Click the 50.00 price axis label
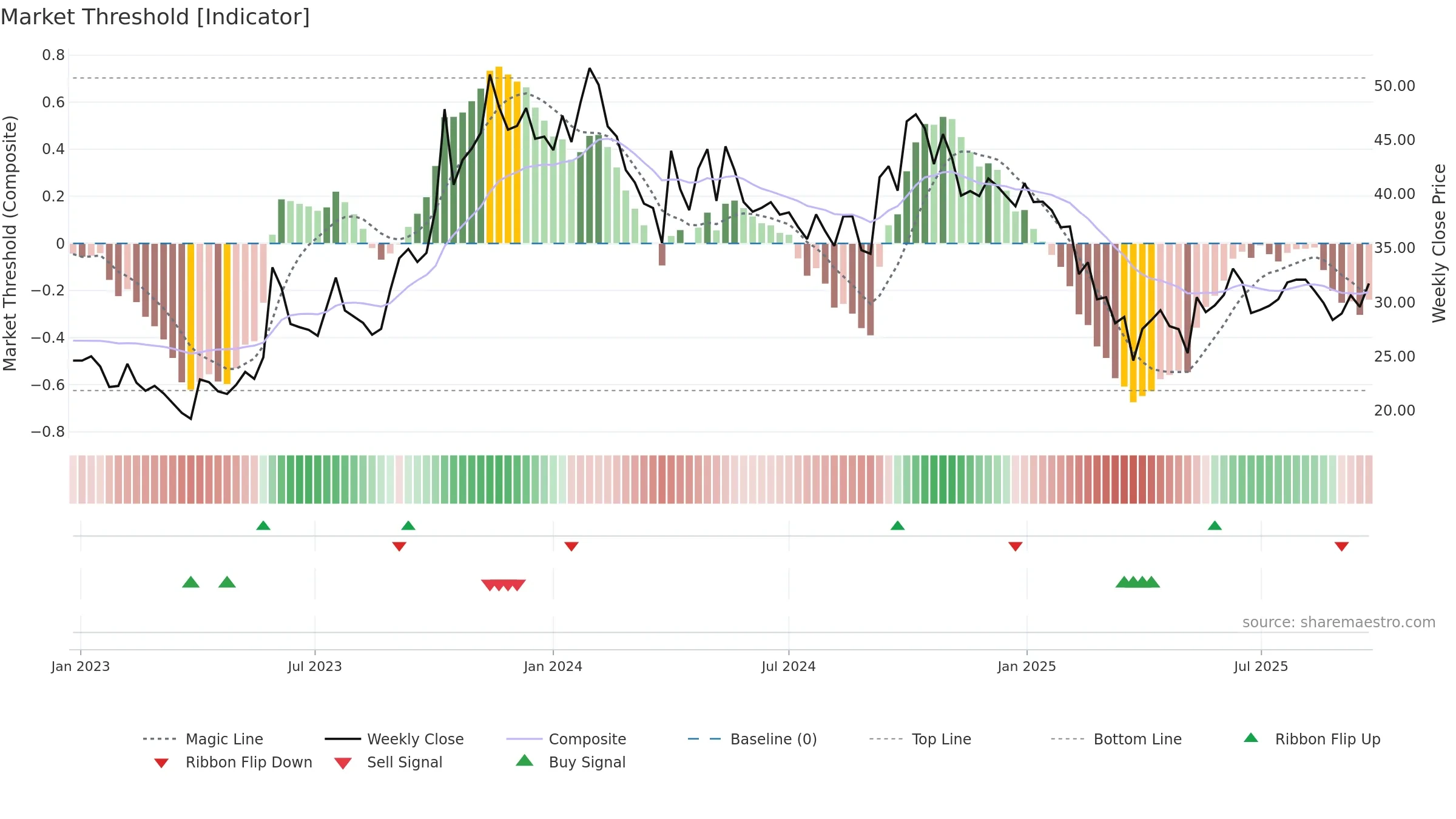 pos(1395,86)
